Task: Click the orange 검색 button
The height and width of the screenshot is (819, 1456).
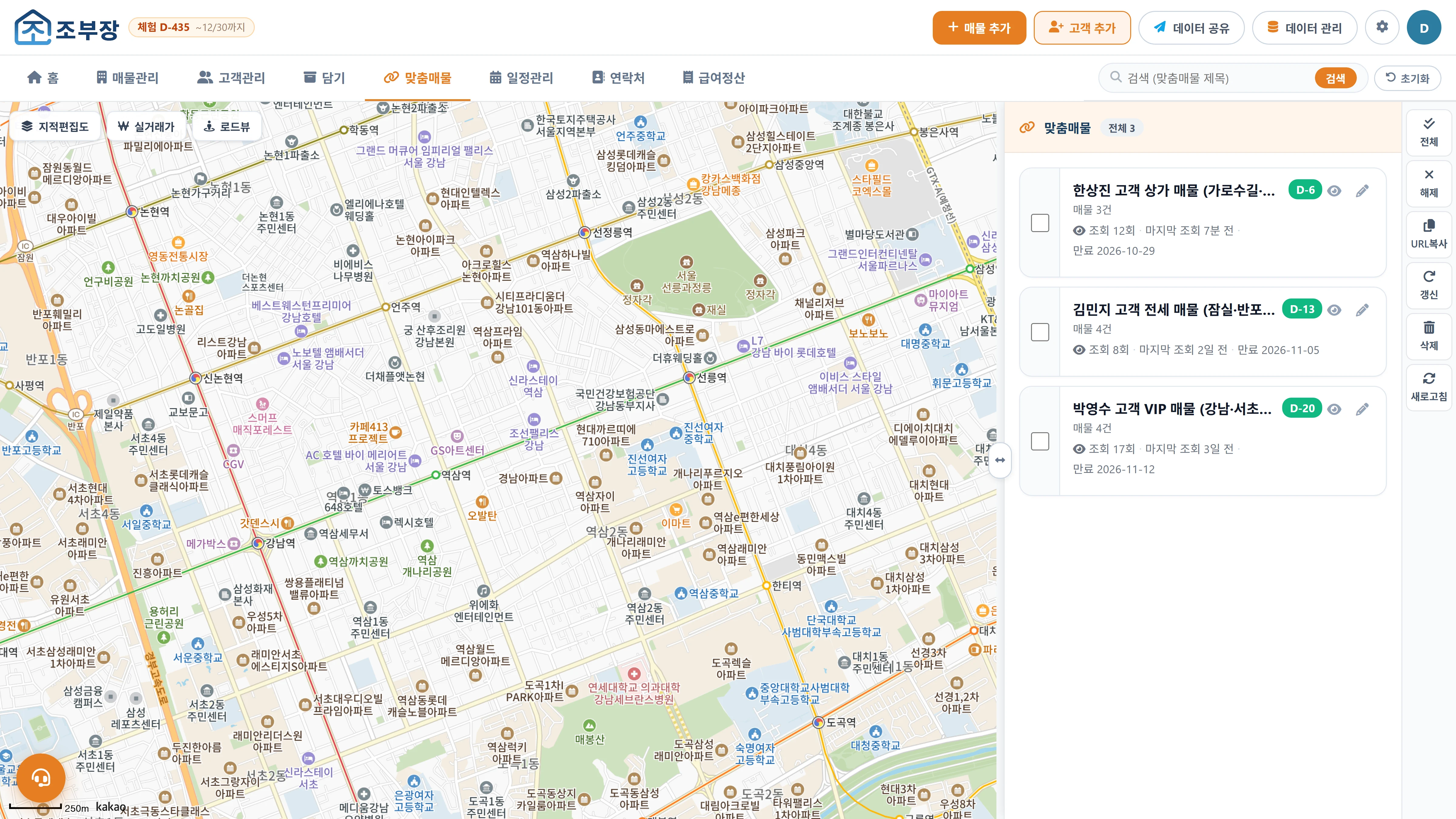Action: [1335, 78]
